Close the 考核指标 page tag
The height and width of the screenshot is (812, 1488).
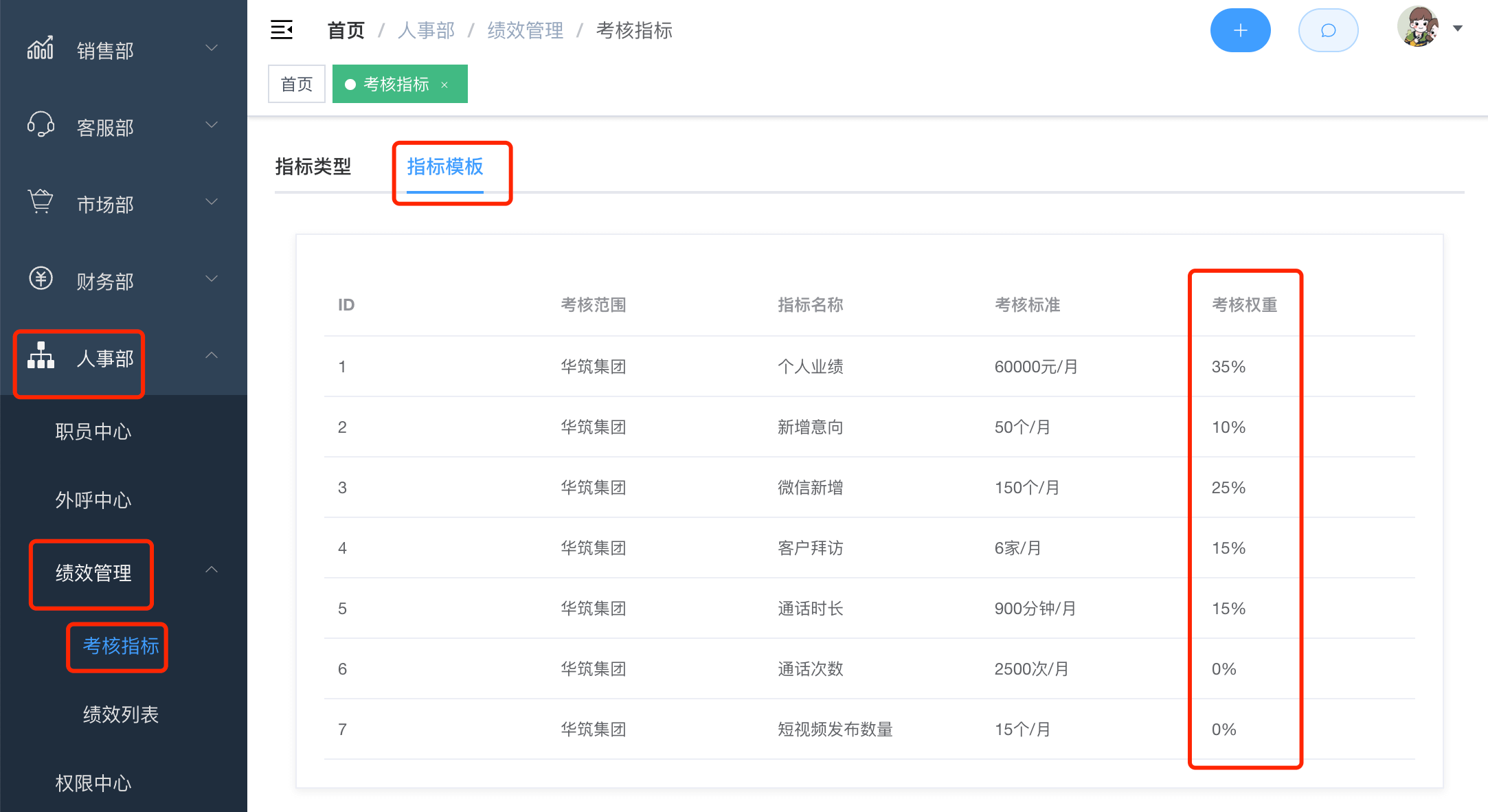pos(444,84)
